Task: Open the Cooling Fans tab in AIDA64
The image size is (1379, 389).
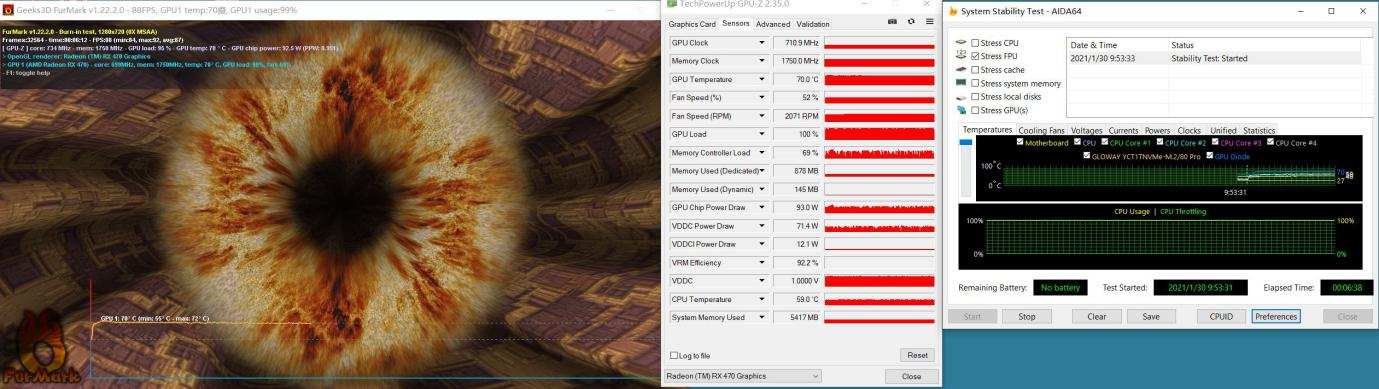Action: [1042, 130]
